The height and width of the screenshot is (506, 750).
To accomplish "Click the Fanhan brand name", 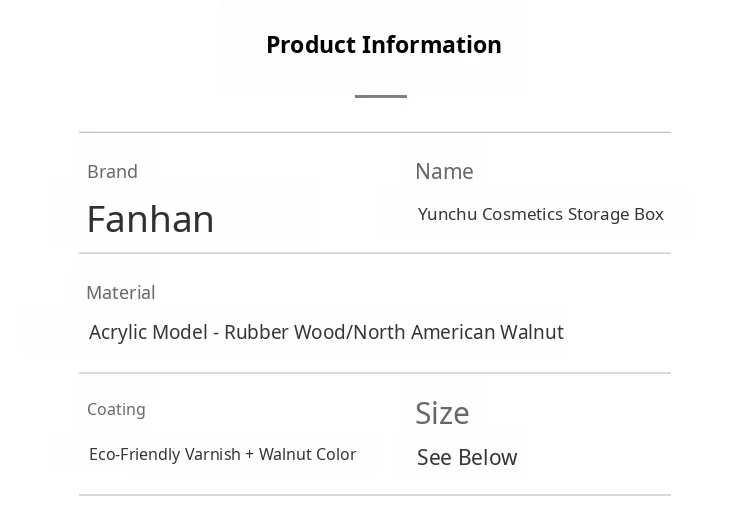I will tap(150, 219).
